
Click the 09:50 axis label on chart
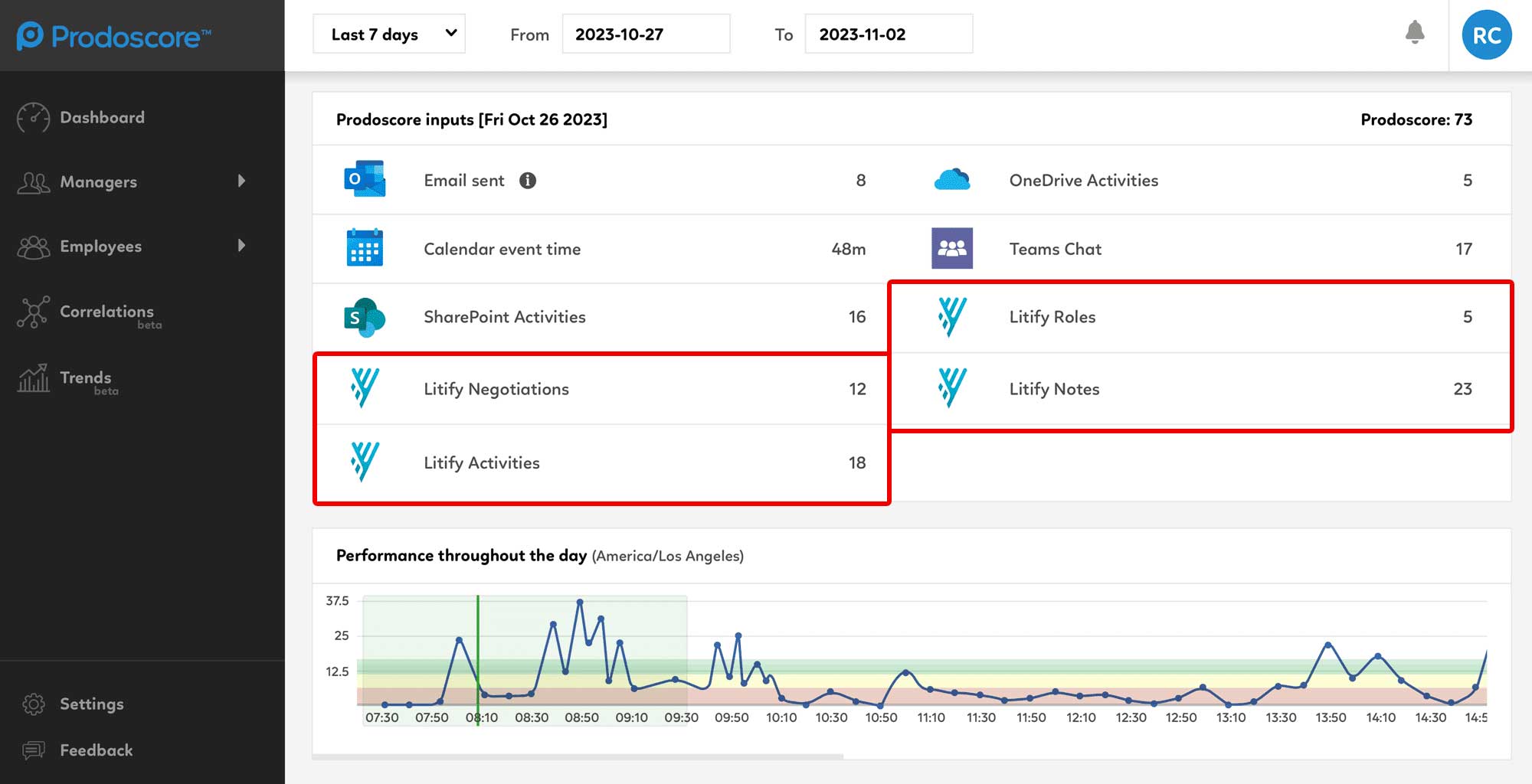click(x=732, y=717)
